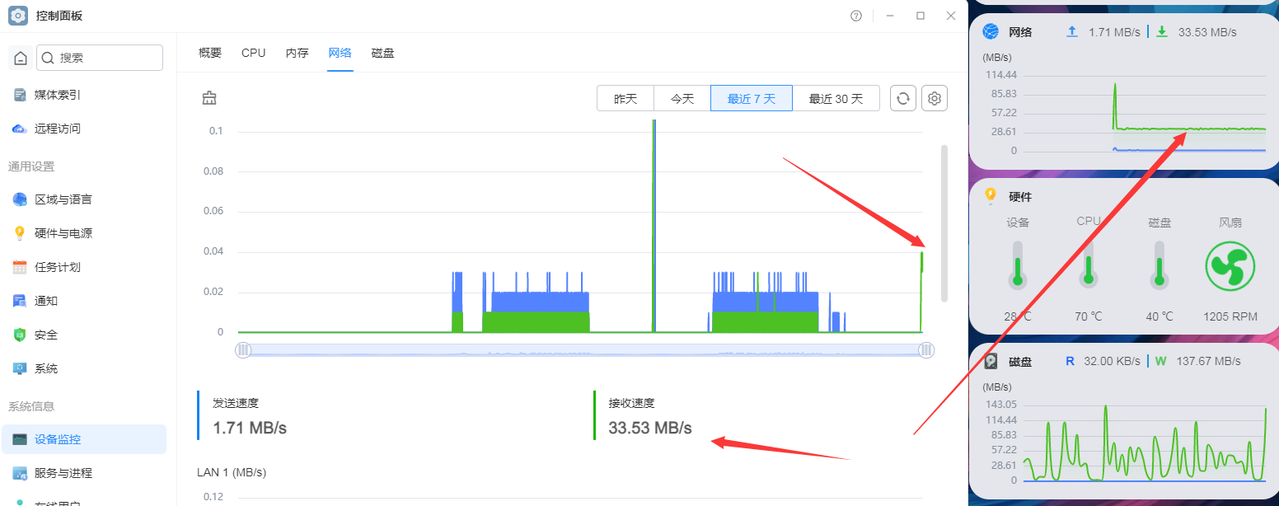Image resolution: width=1279 pixels, height=506 pixels.
Task: Select 硬件与电源 sidebar entry text
Action: pyautogui.click(x=63, y=234)
